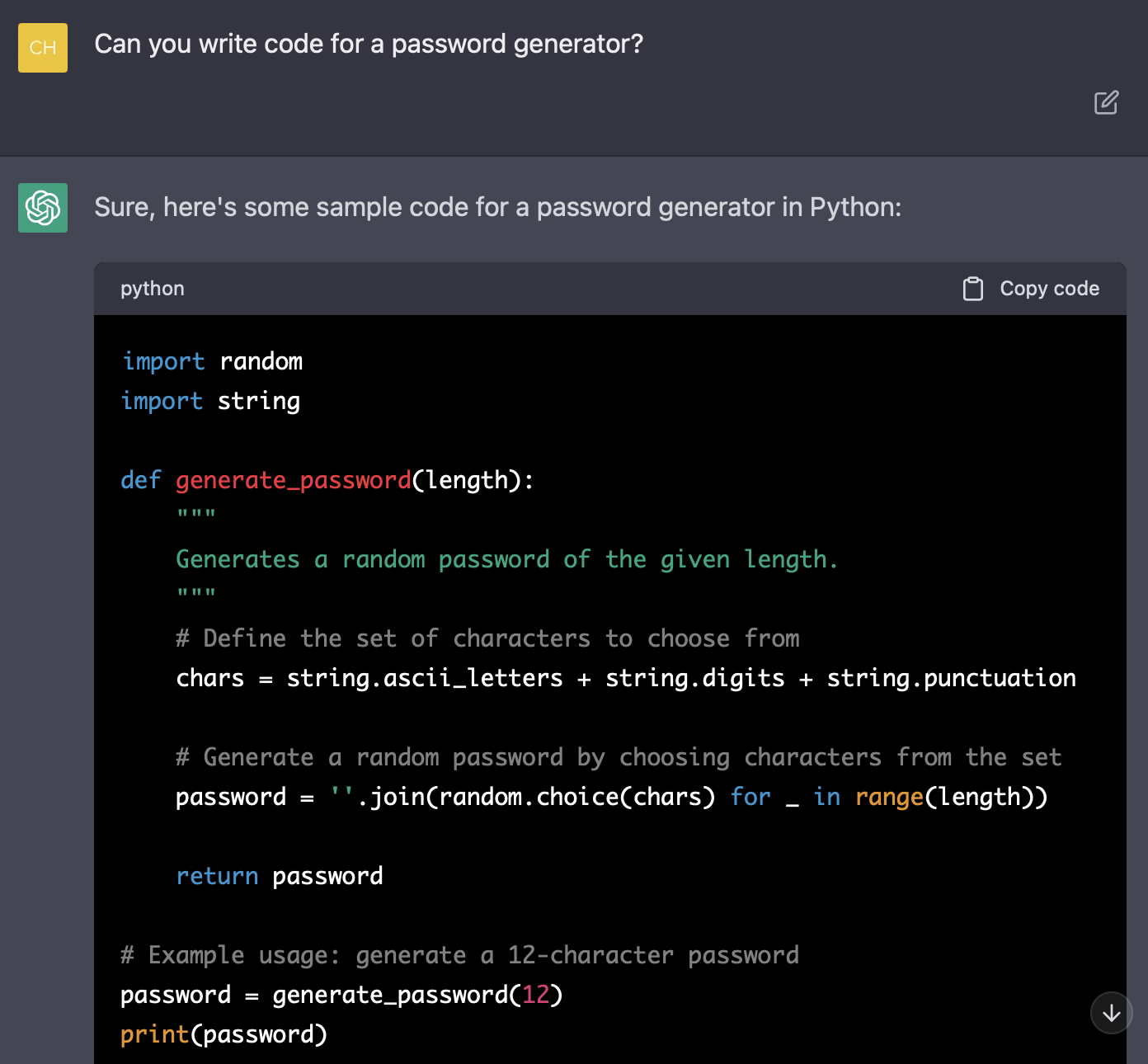The image size is (1148, 1064).
Task: Click the Copy code button
Action: (1031, 289)
